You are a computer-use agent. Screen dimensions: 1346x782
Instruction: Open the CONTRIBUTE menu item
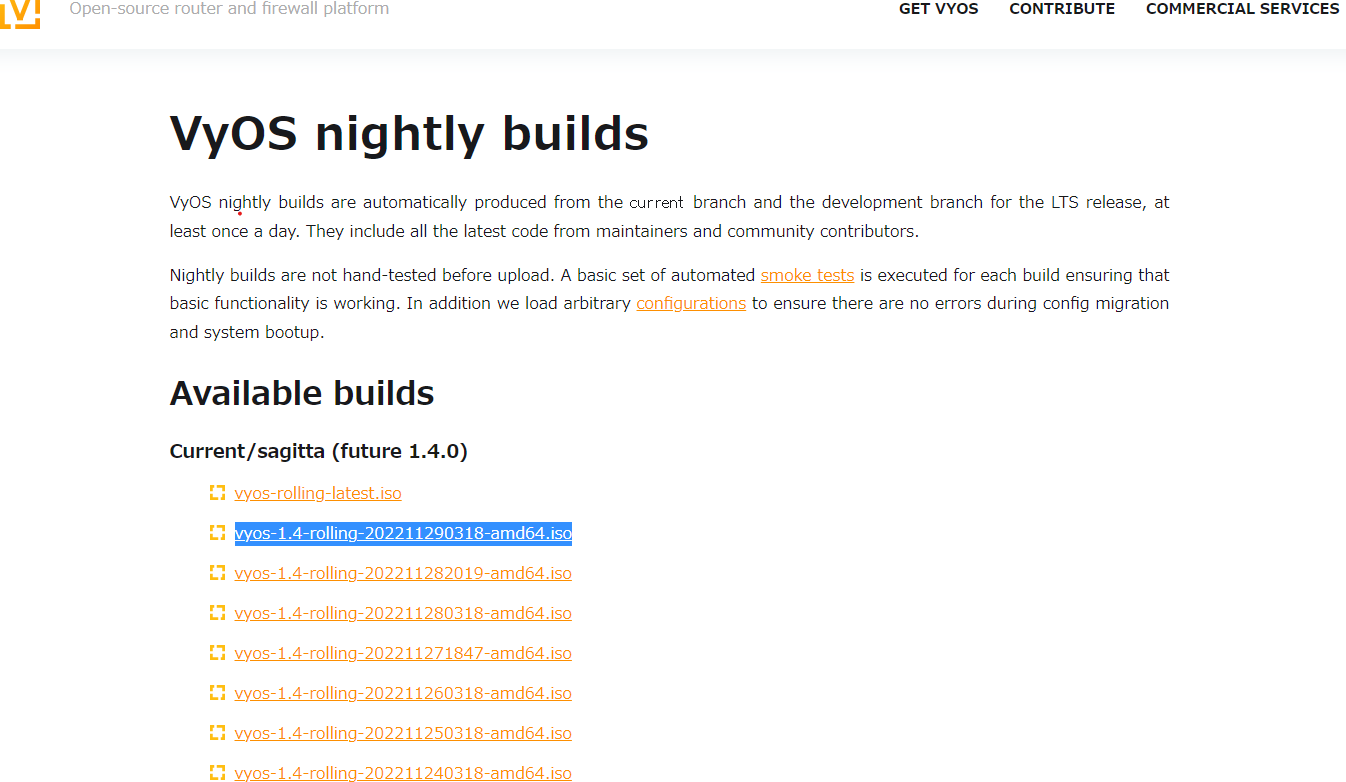tap(1062, 9)
